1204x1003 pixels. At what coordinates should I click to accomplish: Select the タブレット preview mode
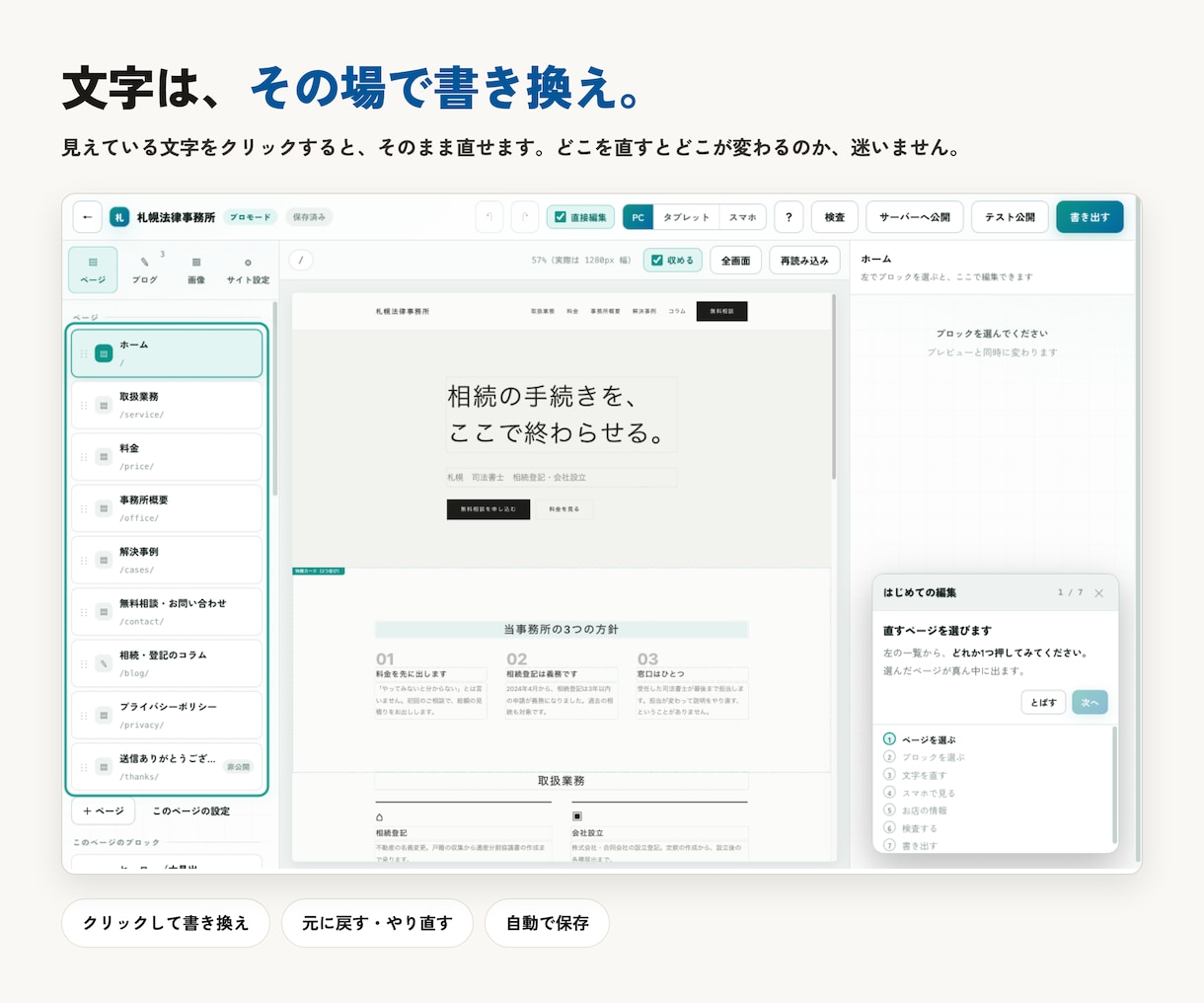[686, 217]
